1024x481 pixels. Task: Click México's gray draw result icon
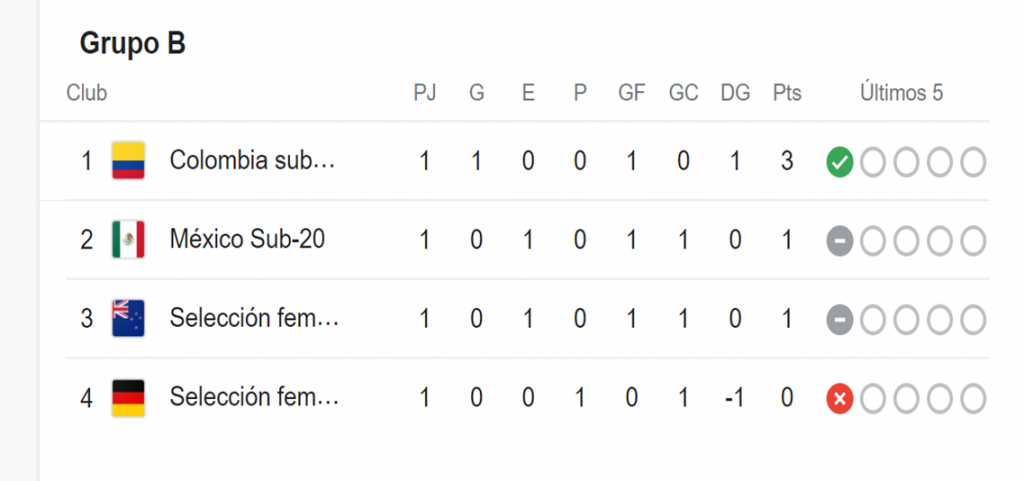click(x=840, y=241)
